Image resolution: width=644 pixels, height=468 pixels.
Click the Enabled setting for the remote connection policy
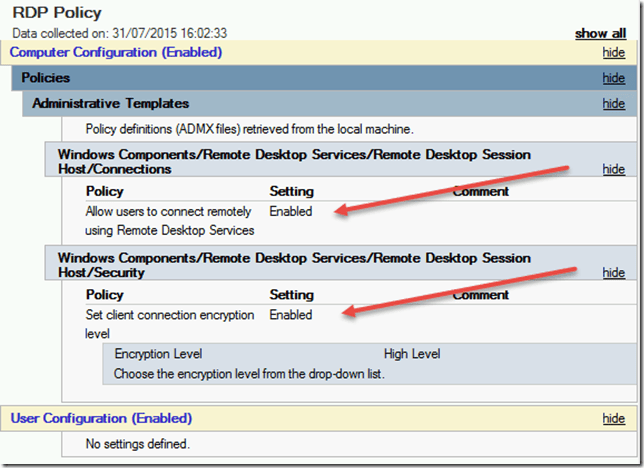290,212
